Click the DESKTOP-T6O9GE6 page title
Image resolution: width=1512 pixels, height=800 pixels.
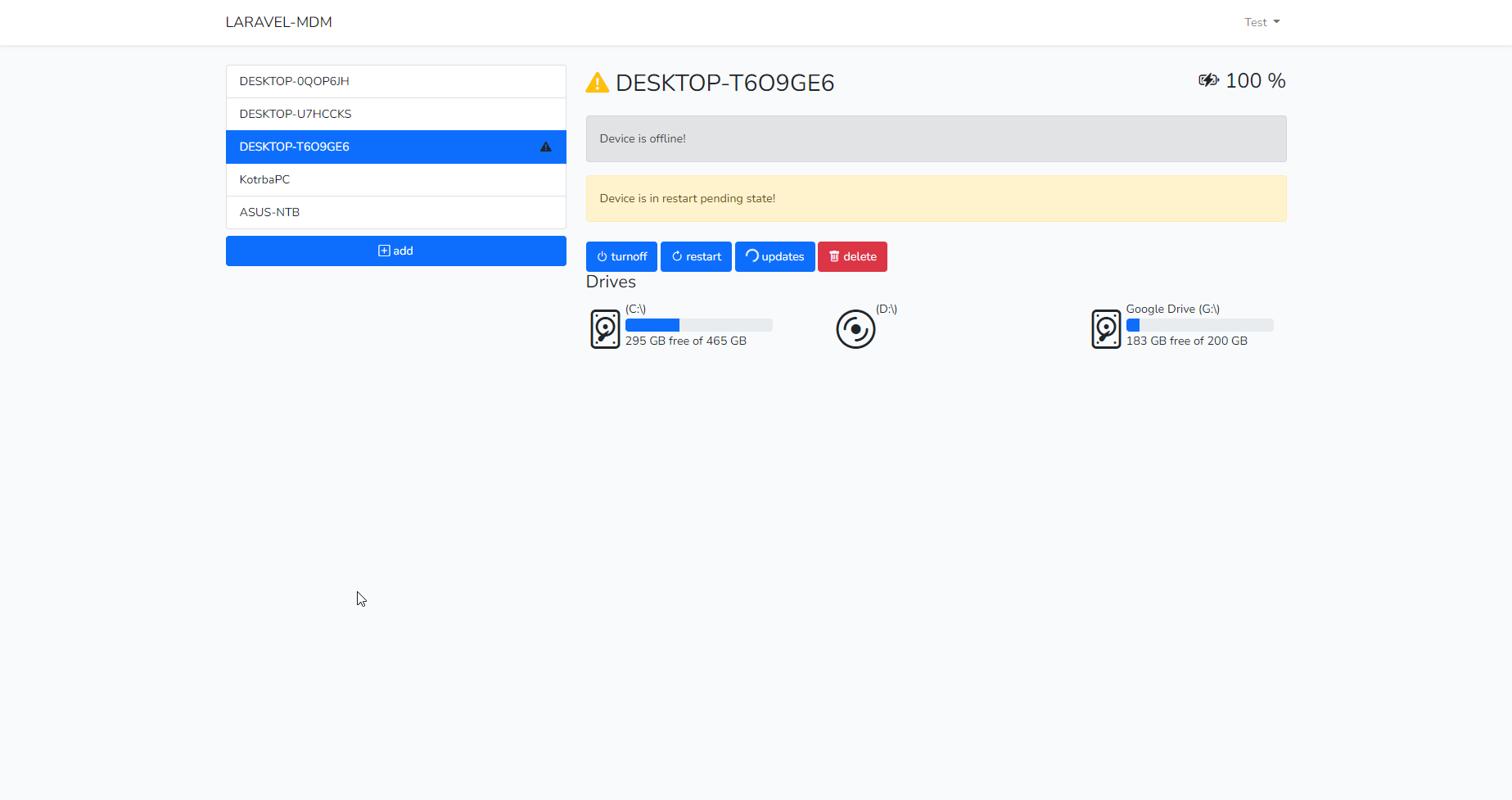click(x=725, y=83)
